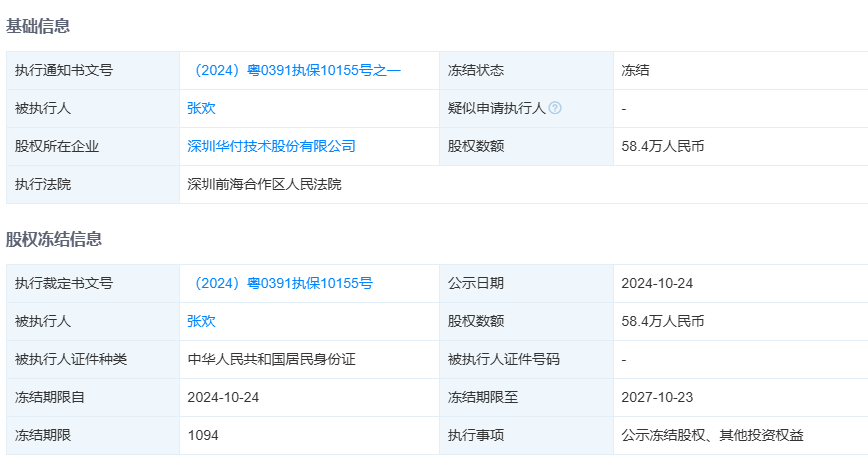The width and height of the screenshot is (868, 461).
Task: Click the 执行法院 label cell
Action: coord(43,184)
